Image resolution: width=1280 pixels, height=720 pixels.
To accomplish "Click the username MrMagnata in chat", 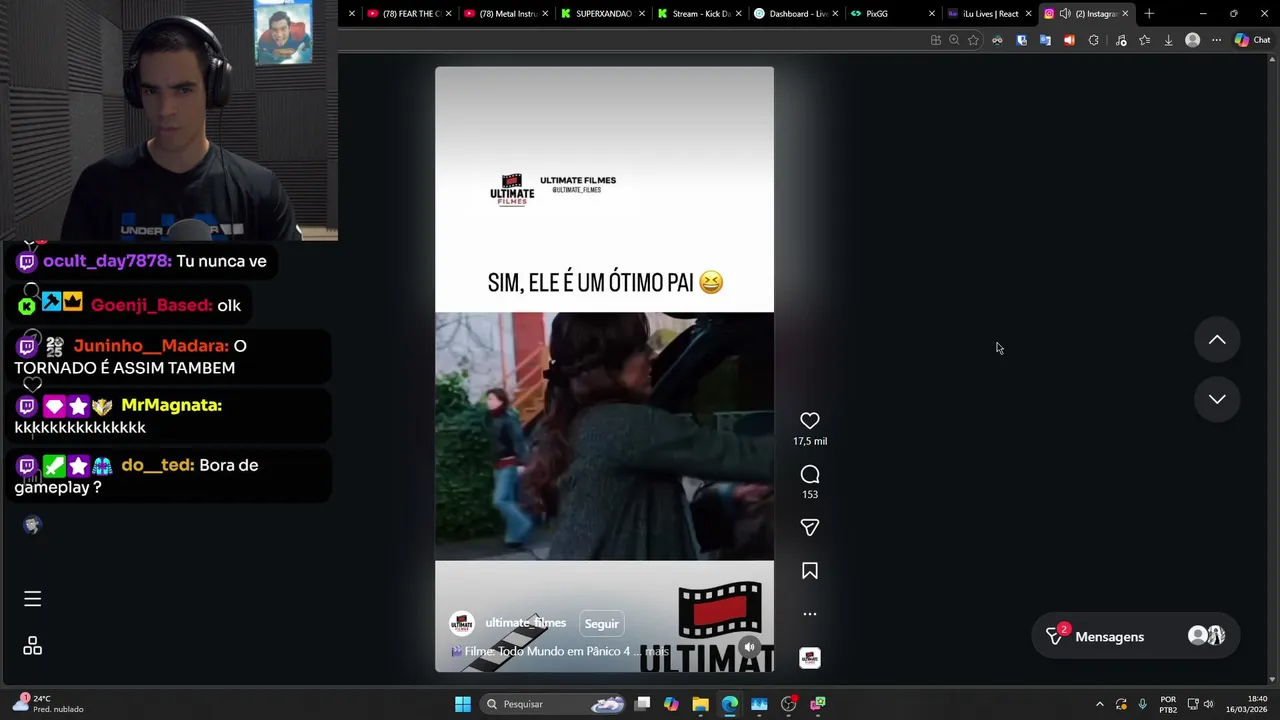I will tap(171, 405).
